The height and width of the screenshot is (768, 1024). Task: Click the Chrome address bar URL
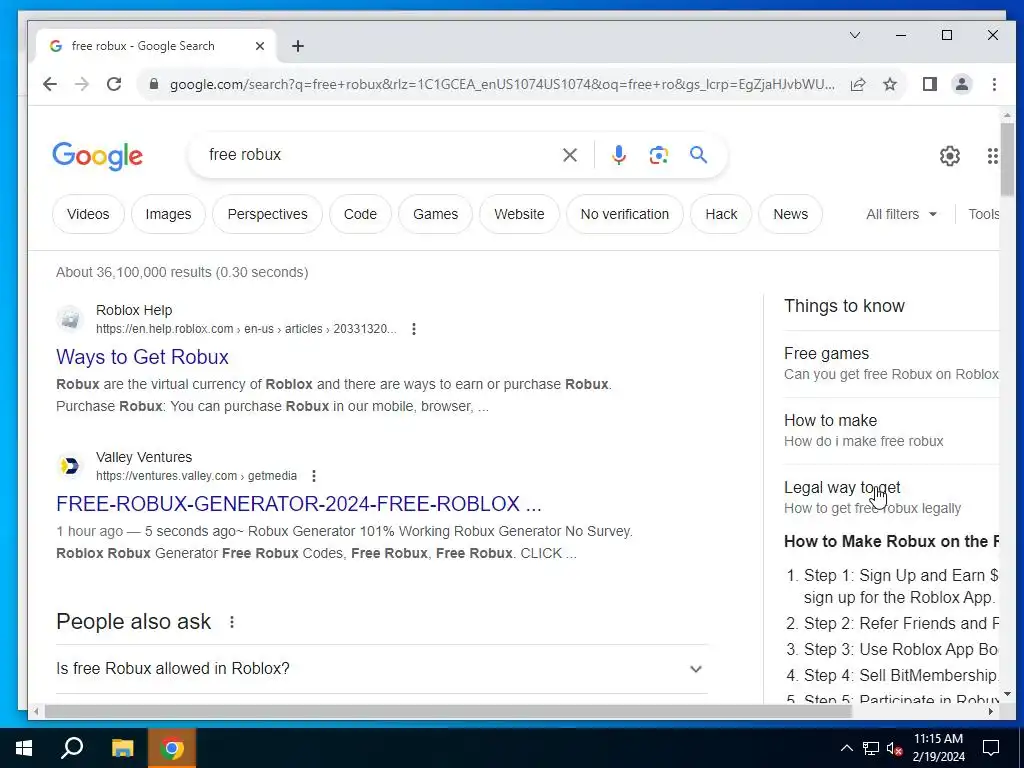502,84
